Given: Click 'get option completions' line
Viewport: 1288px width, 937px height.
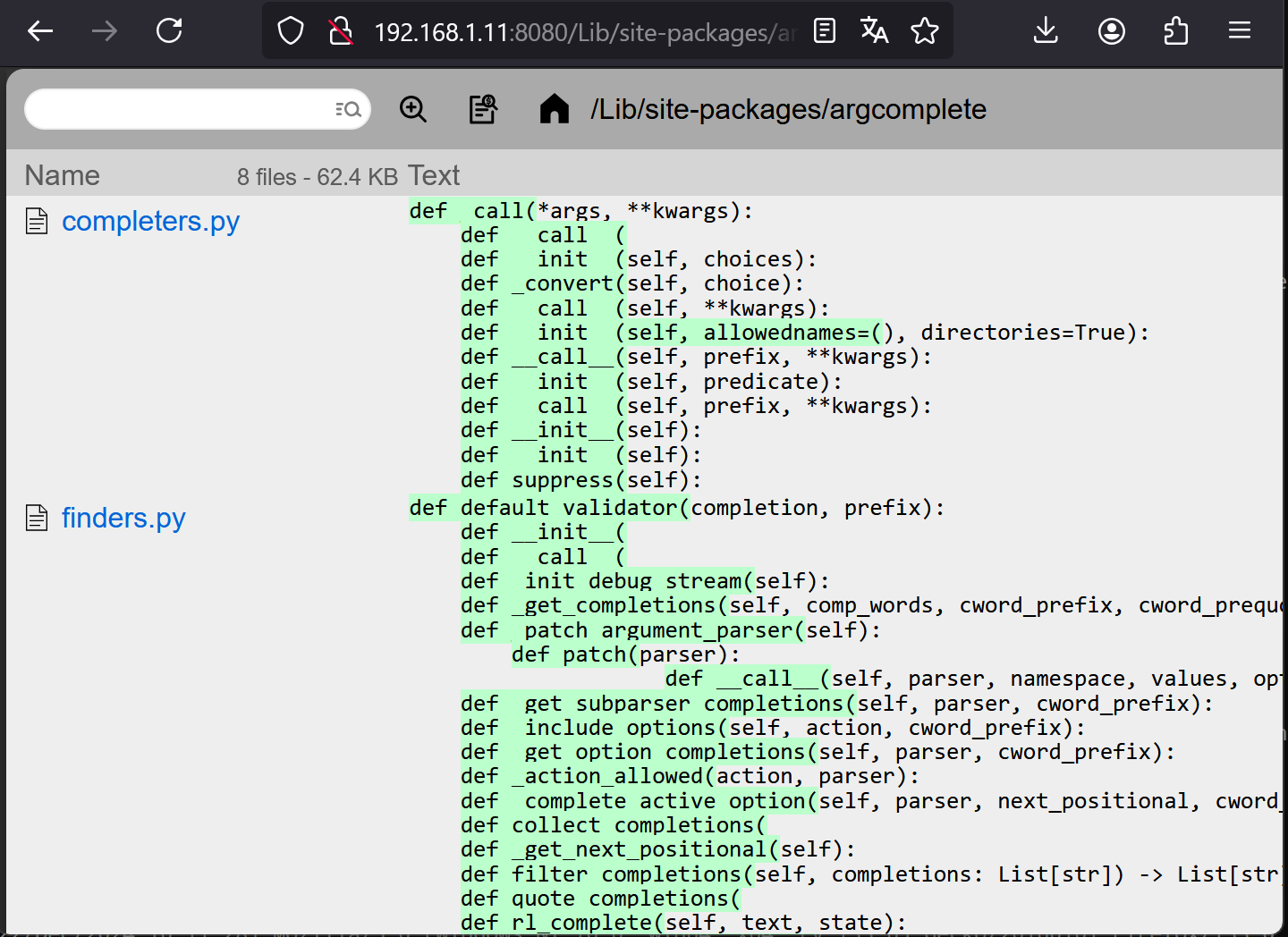Looking at the screenshot, I should pos(818,752).
